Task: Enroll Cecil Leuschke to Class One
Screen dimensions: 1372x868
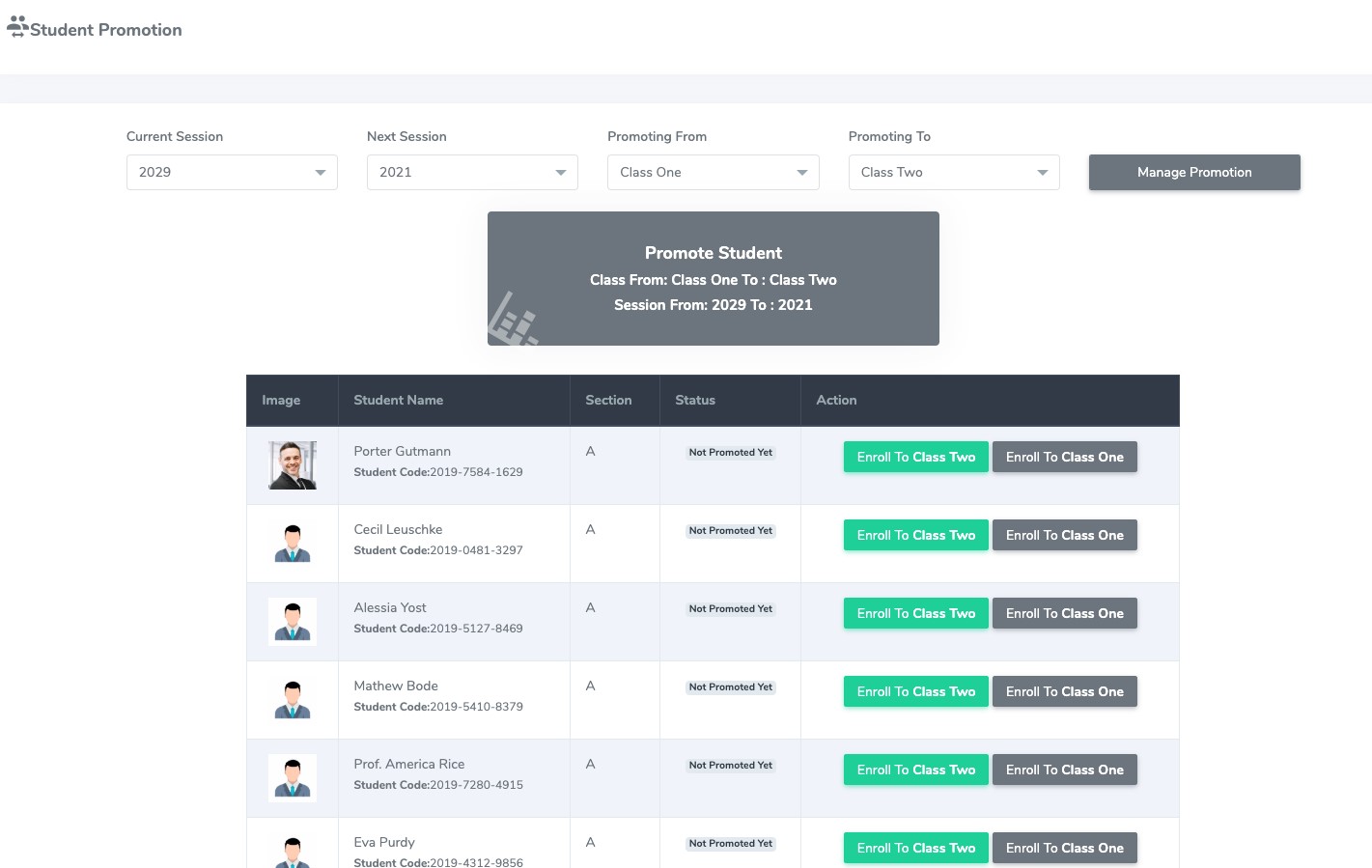Action: tap(1064, 535)
